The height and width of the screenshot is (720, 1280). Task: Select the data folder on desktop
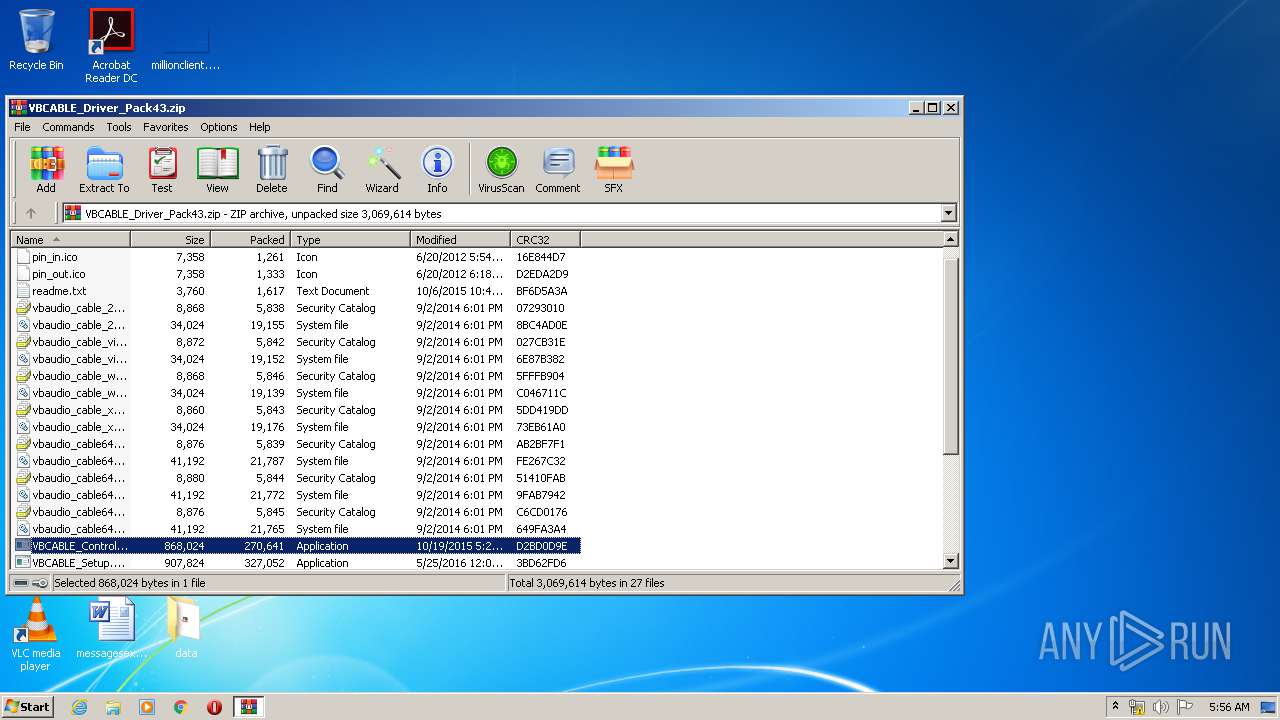[x=185, y=628]
